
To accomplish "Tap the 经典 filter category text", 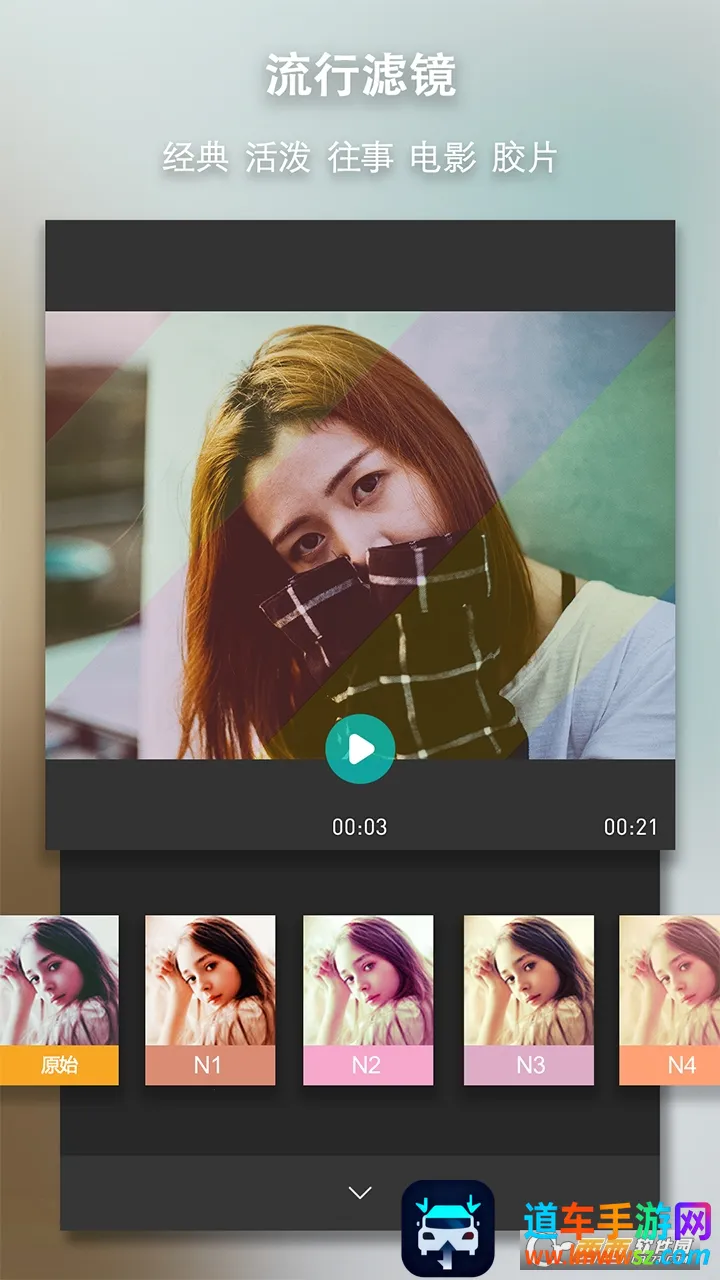I will tap(195, 157).
